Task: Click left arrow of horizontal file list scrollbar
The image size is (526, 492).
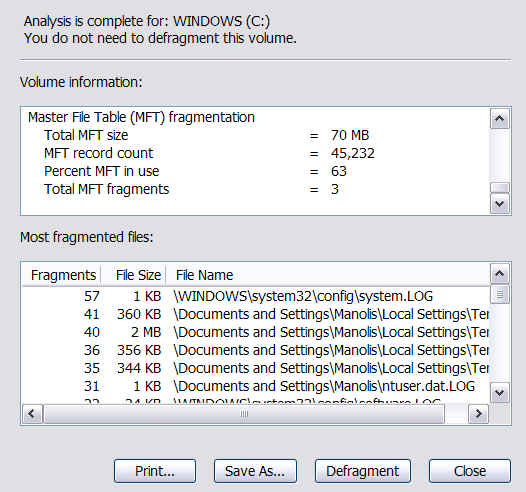Action: pyautogui.click(x=33, y=414)
